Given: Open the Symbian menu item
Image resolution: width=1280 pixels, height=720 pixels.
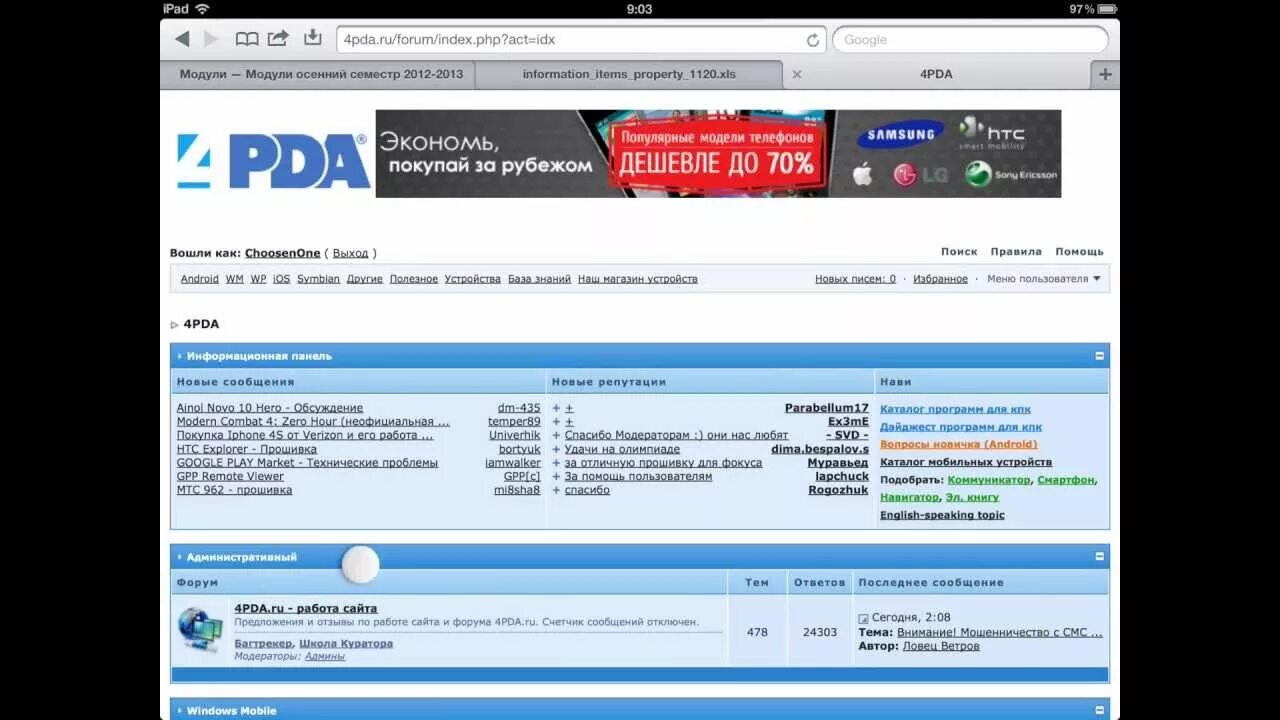Looking at the screenshot, I should pyautogui.click(x=318, y=279).
